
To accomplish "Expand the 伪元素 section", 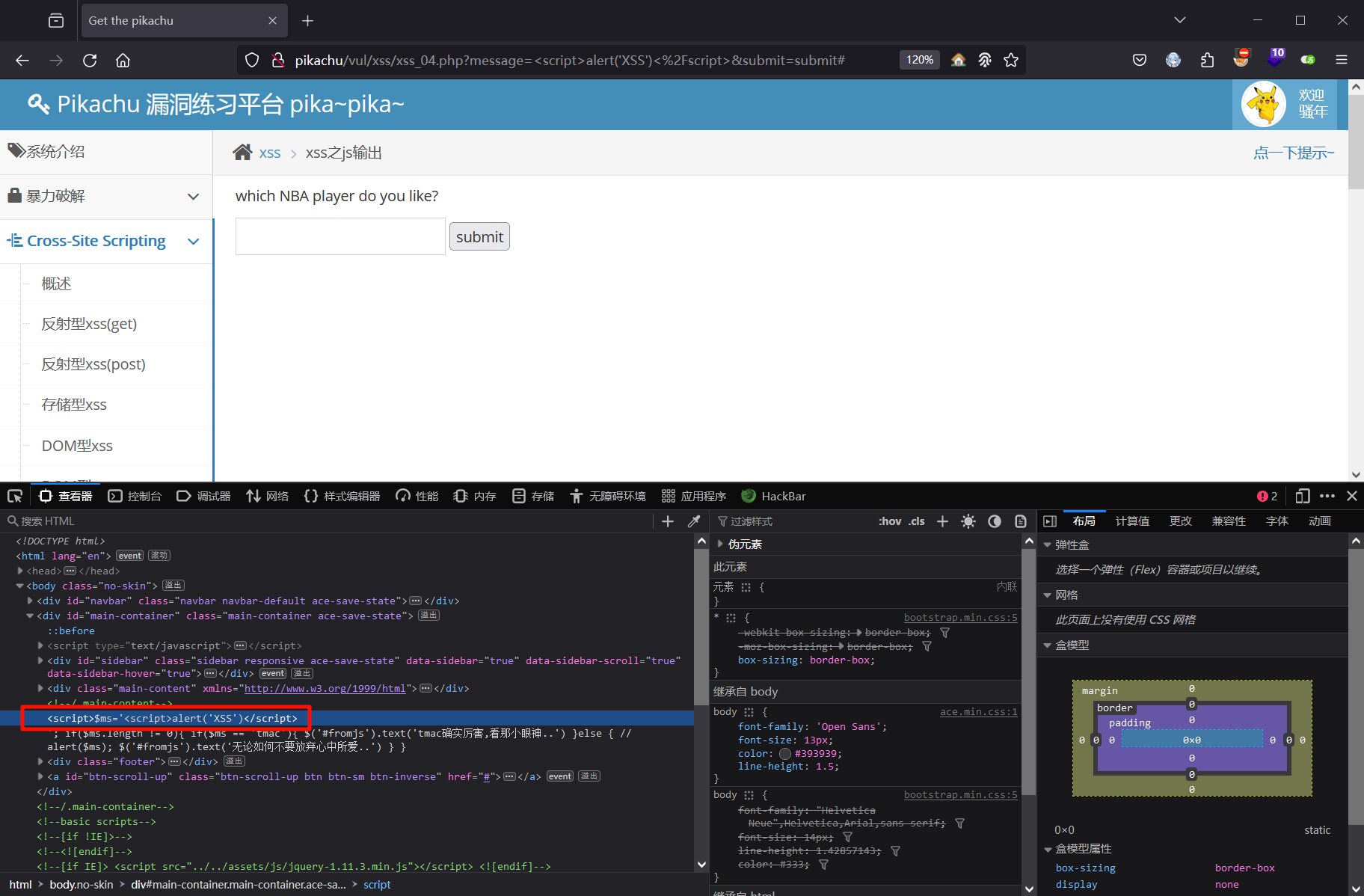I will [720, 544].
